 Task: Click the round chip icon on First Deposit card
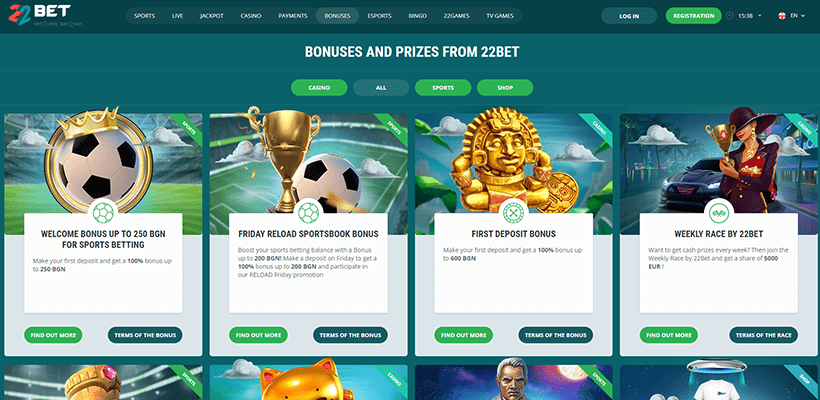tap(514, 213)
